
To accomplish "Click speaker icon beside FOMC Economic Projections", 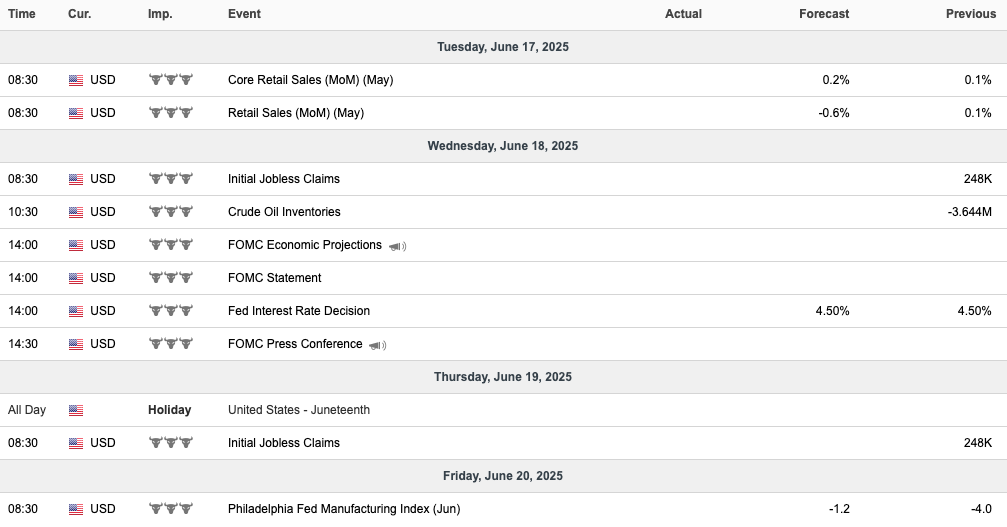I will click(398, 246).
